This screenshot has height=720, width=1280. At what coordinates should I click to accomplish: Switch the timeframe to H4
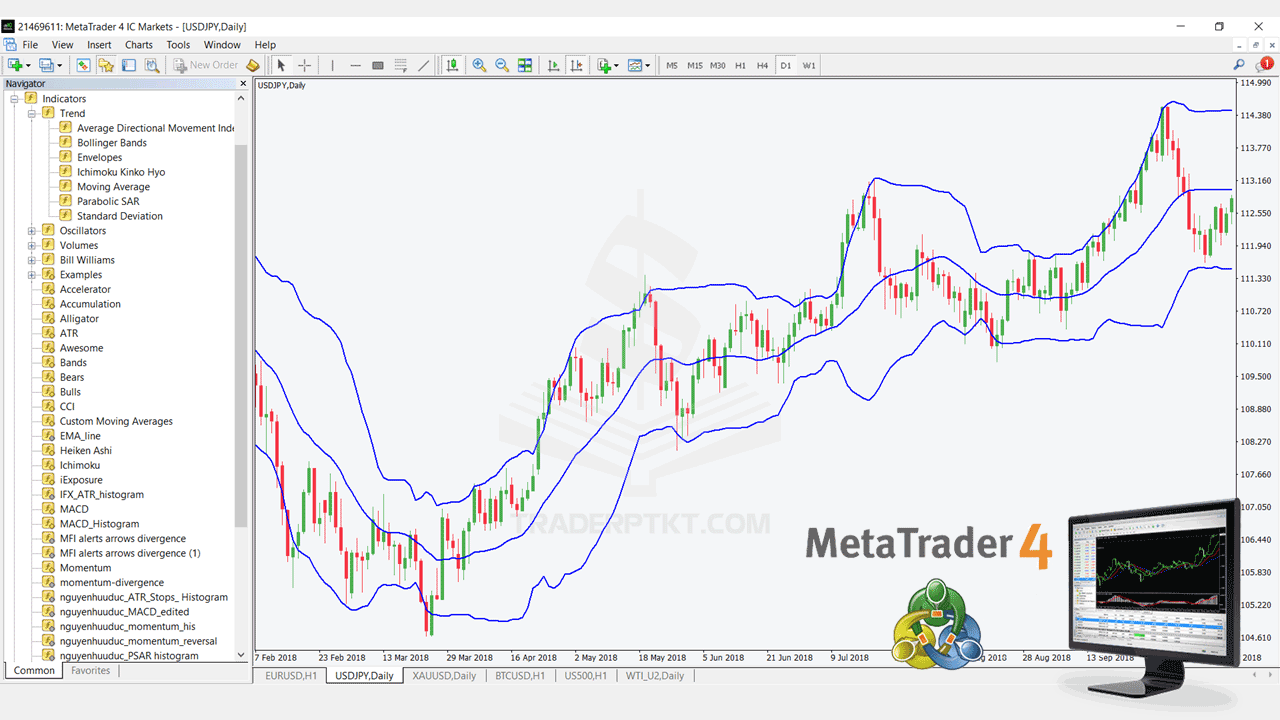pos(762,65)
